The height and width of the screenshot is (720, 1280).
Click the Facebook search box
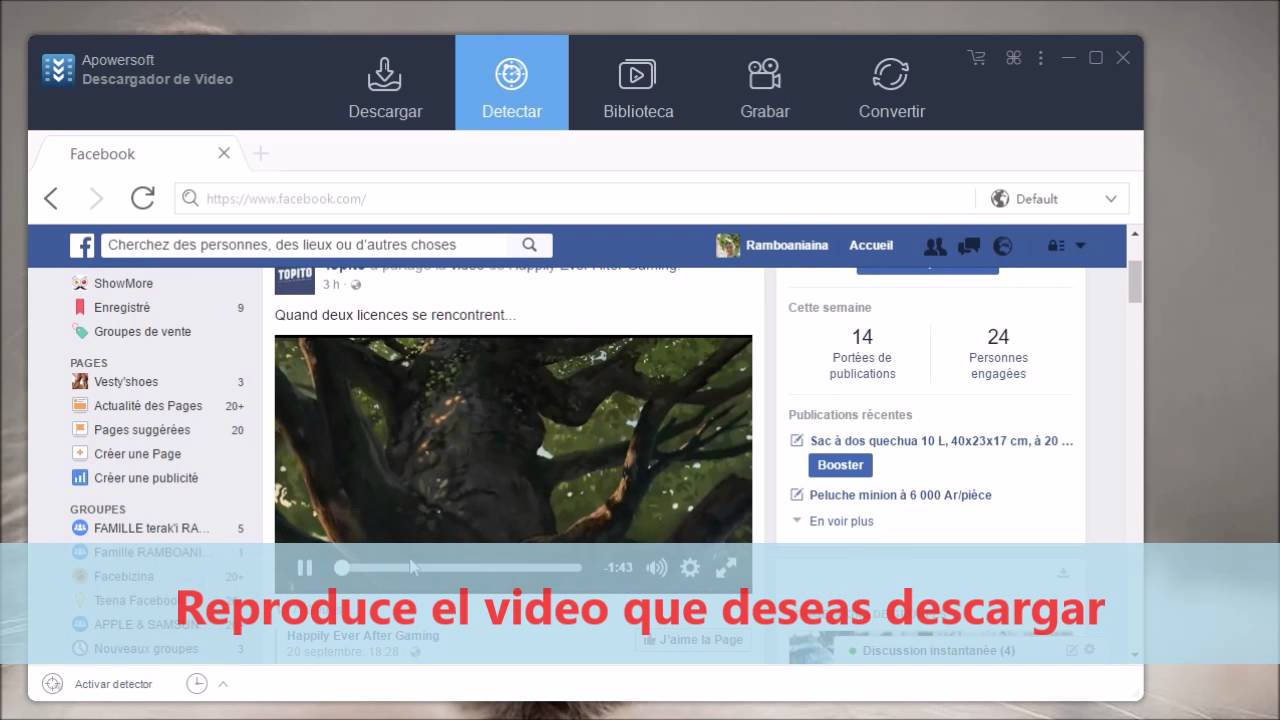(x=304, y=245)
